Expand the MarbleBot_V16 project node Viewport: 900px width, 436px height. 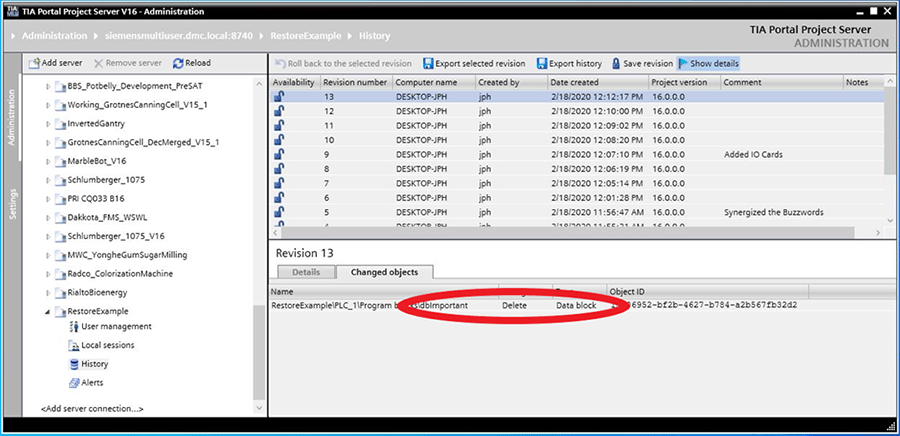tap(48, 162)
